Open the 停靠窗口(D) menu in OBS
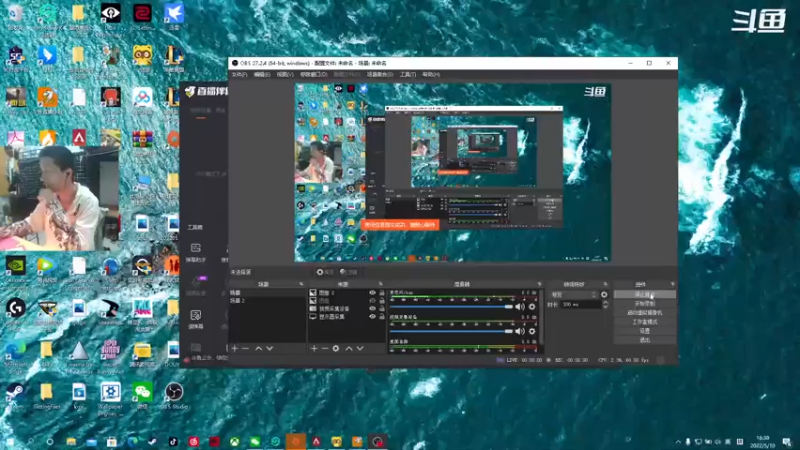Image resolution: width=800 pixels, height=450 pixels. [313, 74]
